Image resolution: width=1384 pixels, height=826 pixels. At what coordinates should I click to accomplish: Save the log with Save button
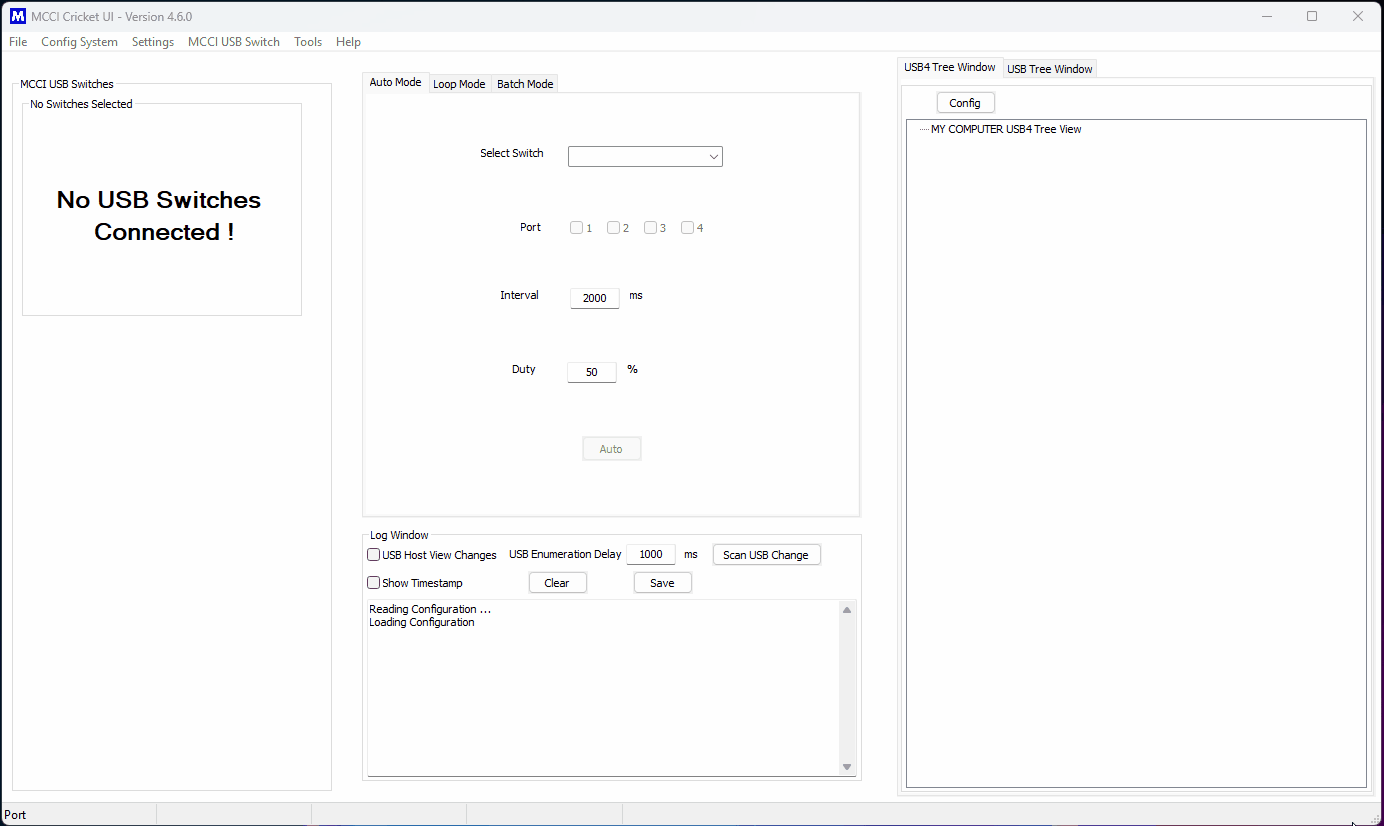[662, 583]
